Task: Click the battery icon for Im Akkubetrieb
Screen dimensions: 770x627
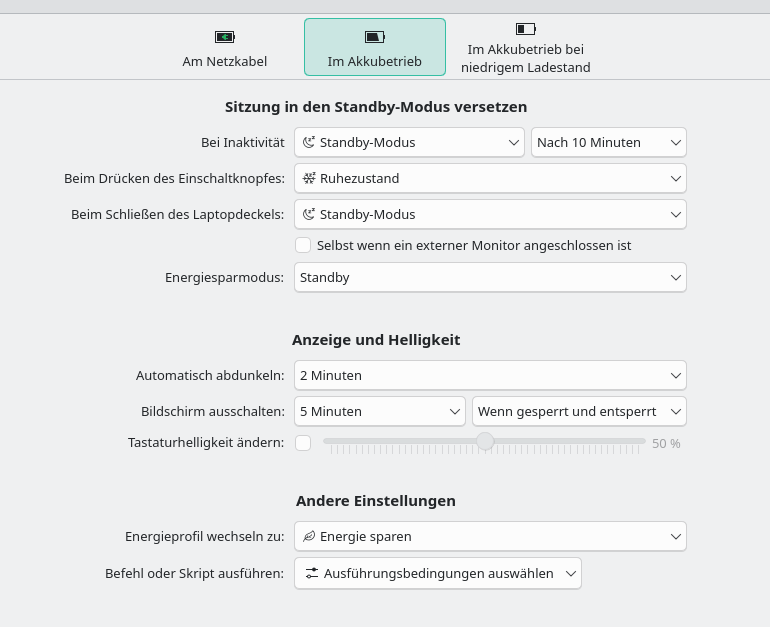Action: pos(375,37)
